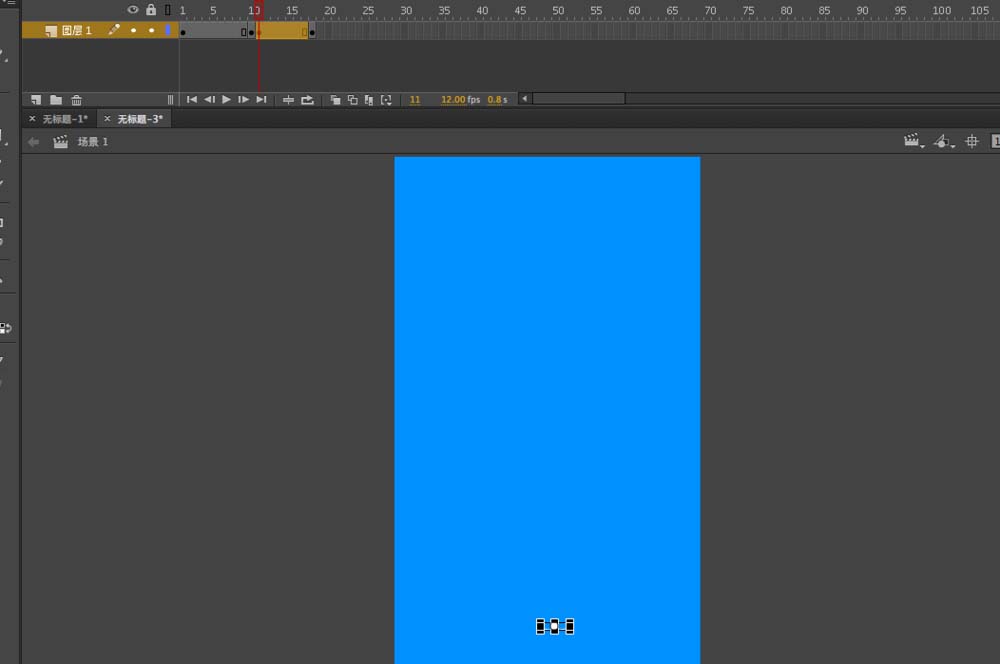Open the Edit Scene dropdown
This screenshot has width=1000, height=664.
[913, 141]
